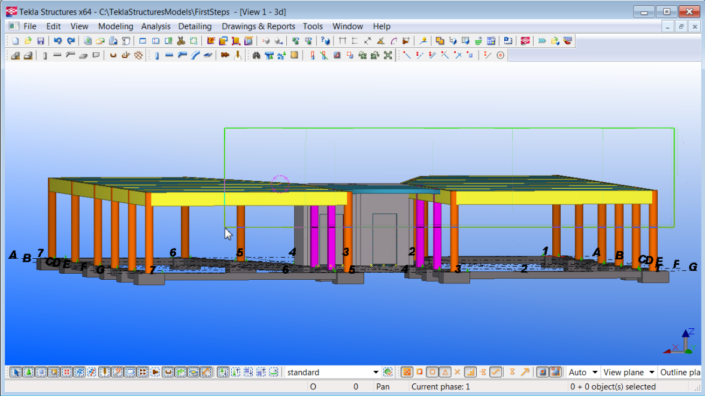Toggle snap to intersection points
The height and width of the screenshot is (396, 705).
pos(457,372)
